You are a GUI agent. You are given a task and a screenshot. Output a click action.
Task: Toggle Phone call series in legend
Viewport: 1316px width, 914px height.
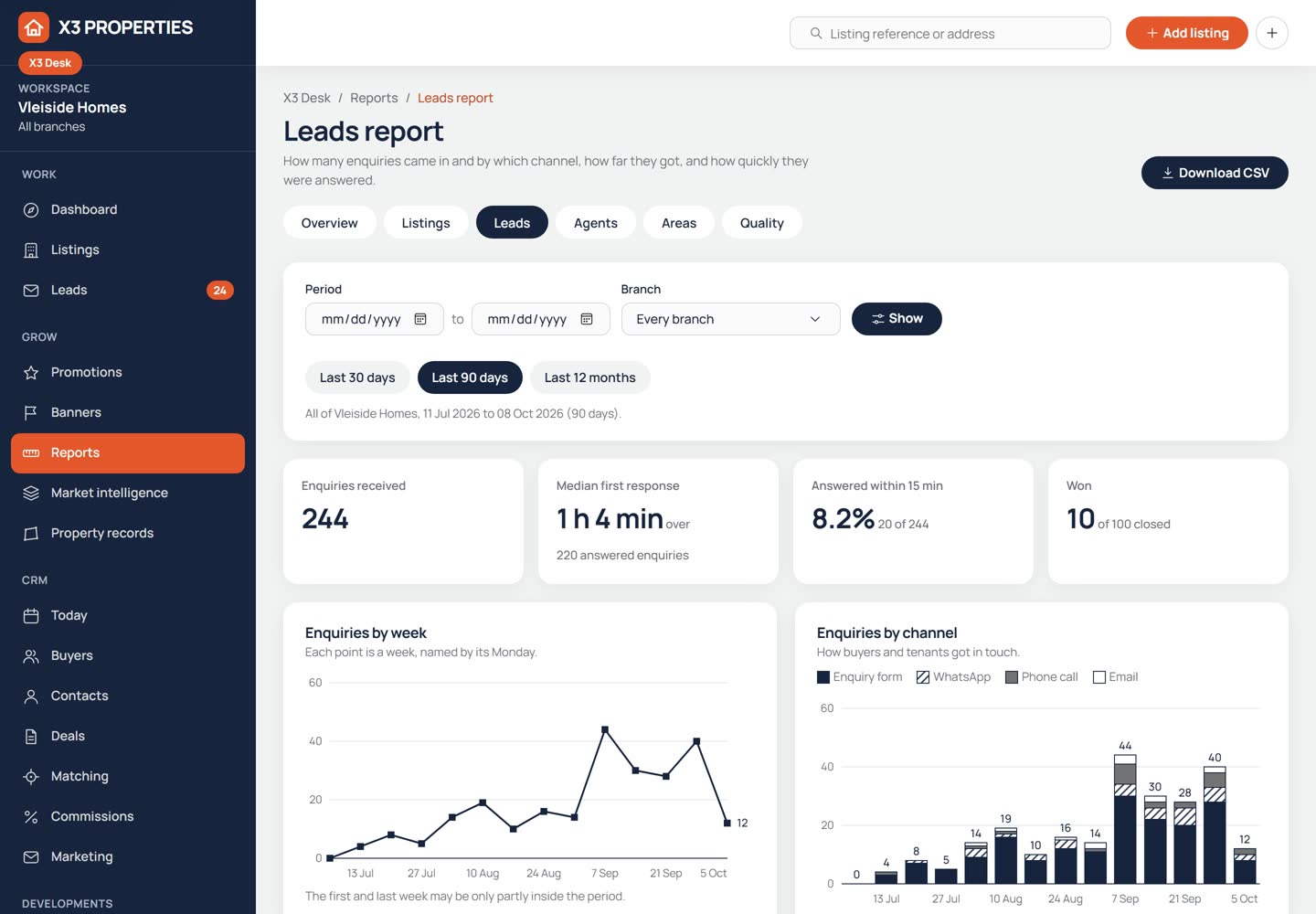[1041, 677]
